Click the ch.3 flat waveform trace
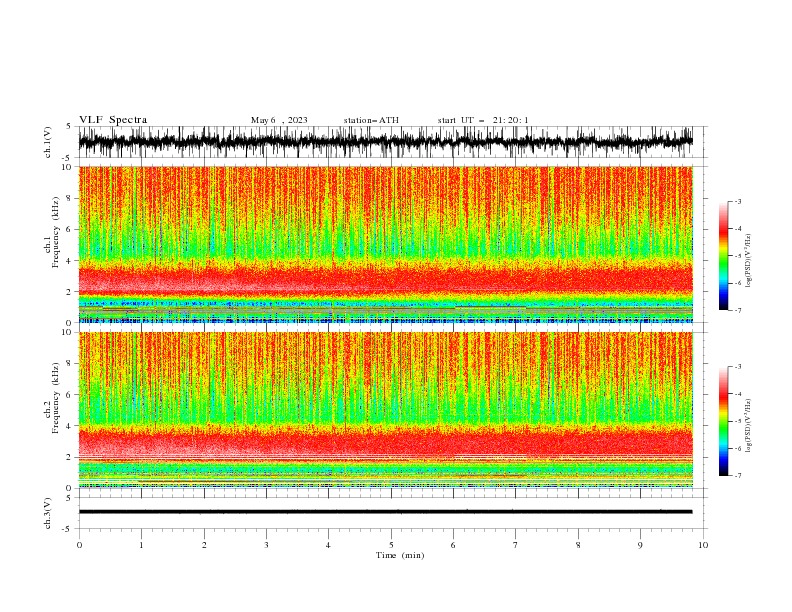The image size is (792, 612). [386, 512]
